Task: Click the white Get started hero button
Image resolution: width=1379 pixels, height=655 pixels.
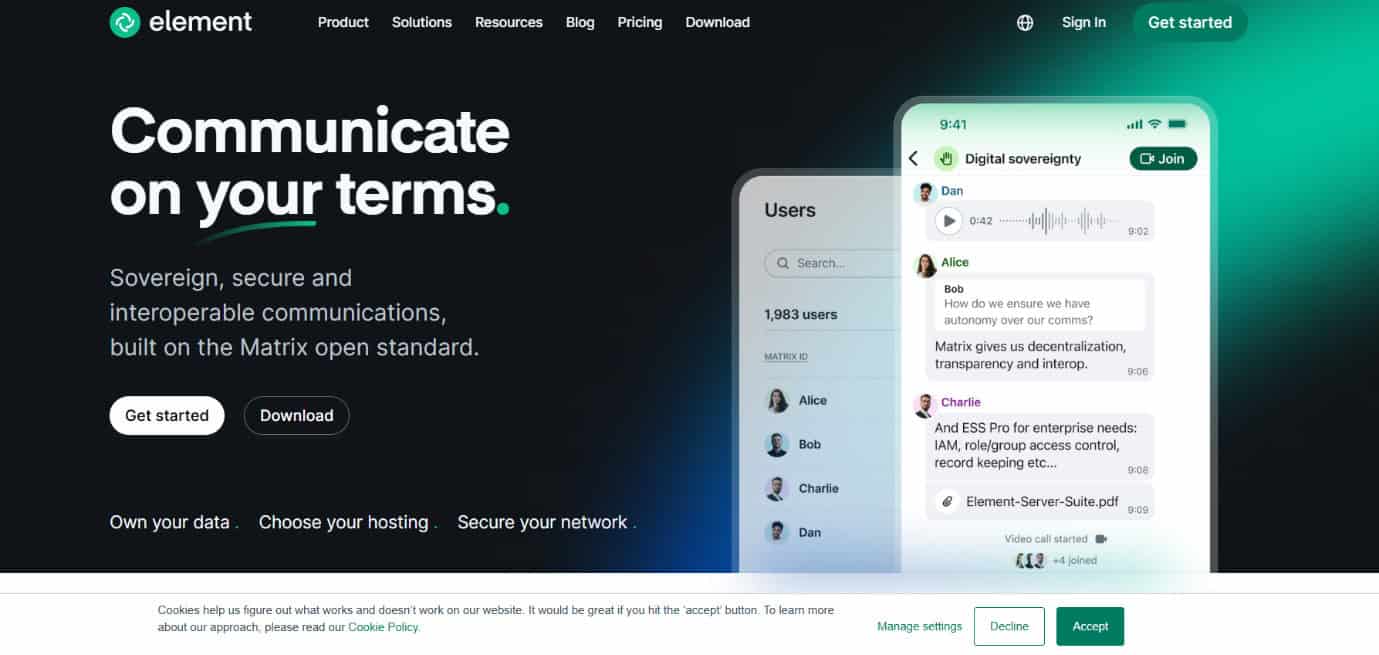Action: click(167, 416)
